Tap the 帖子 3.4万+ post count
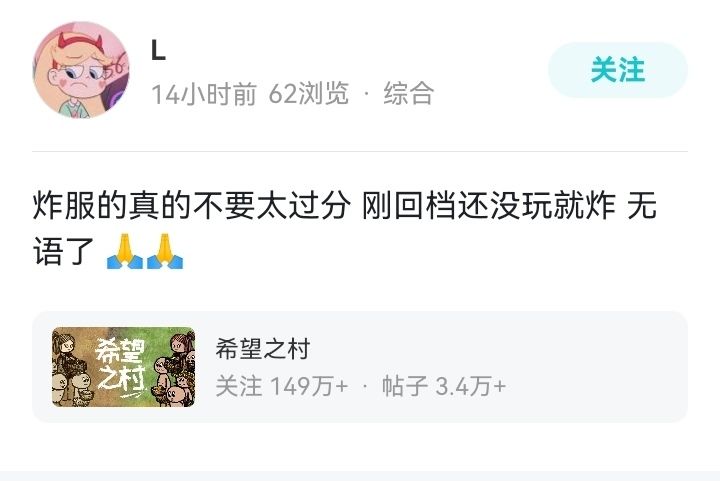The width and height of the screenshot is (720, 481). tap(444, 386)
